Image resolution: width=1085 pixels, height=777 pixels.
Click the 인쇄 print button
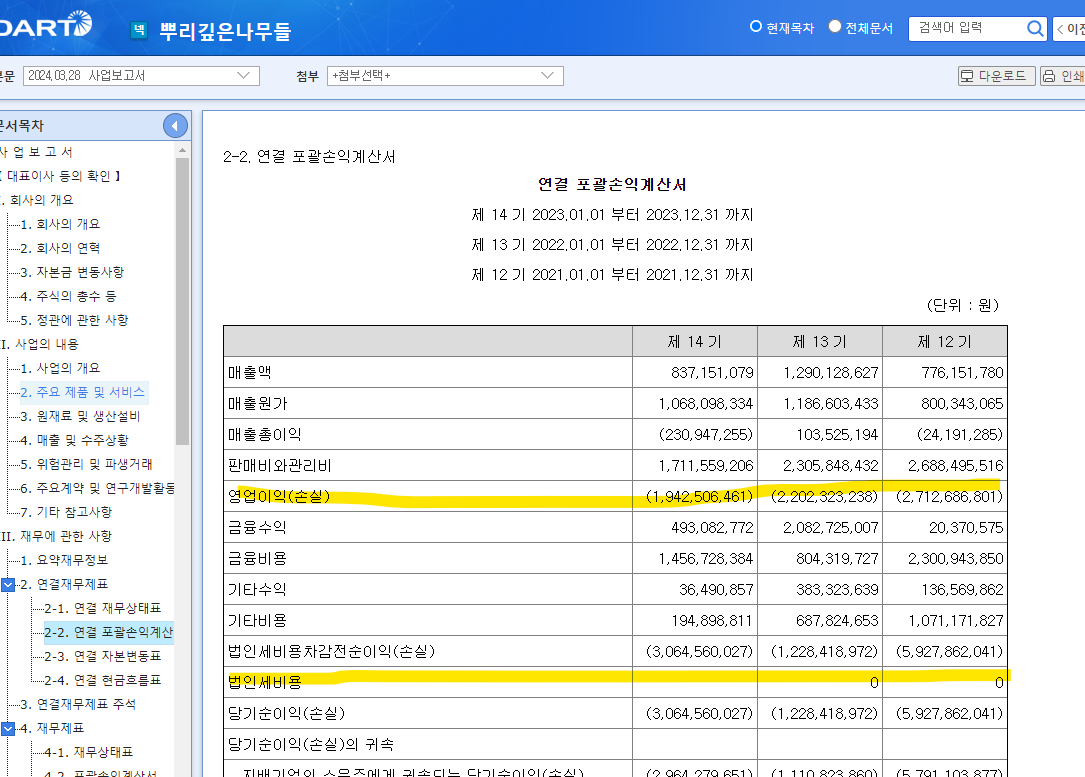(1063, 76)
